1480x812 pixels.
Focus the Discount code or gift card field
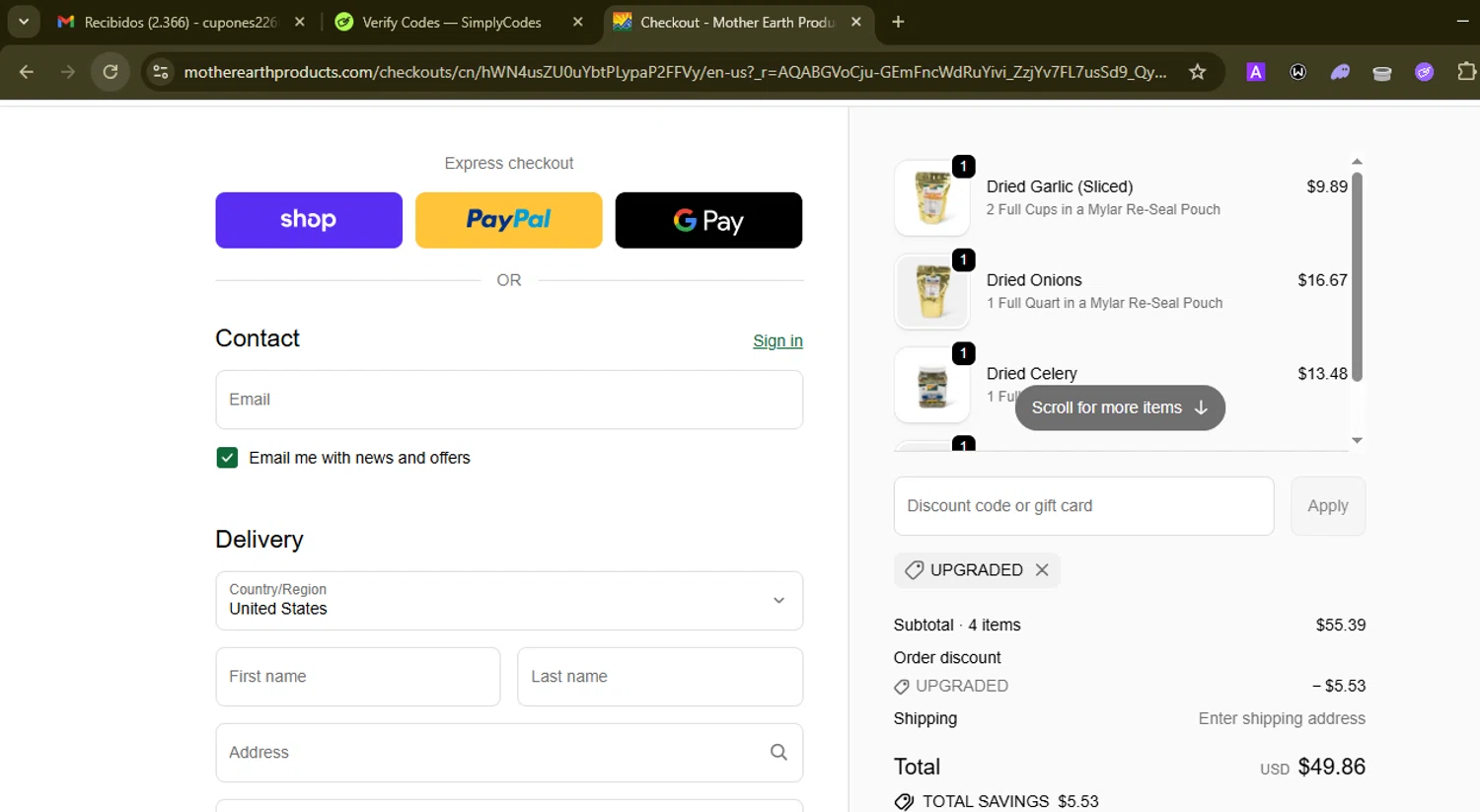pyautogui.click(x=1083, y=506)
